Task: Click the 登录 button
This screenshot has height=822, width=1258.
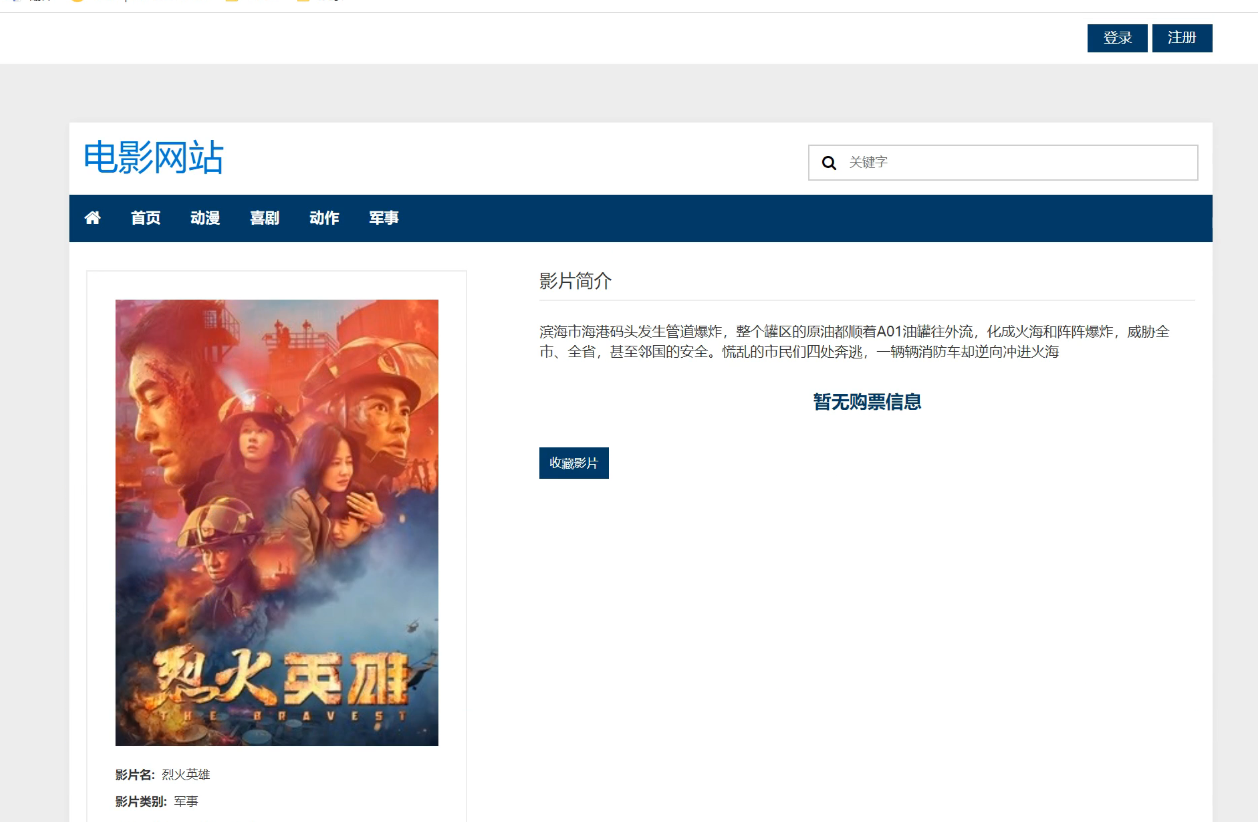Action: (x=1118, y=38)
